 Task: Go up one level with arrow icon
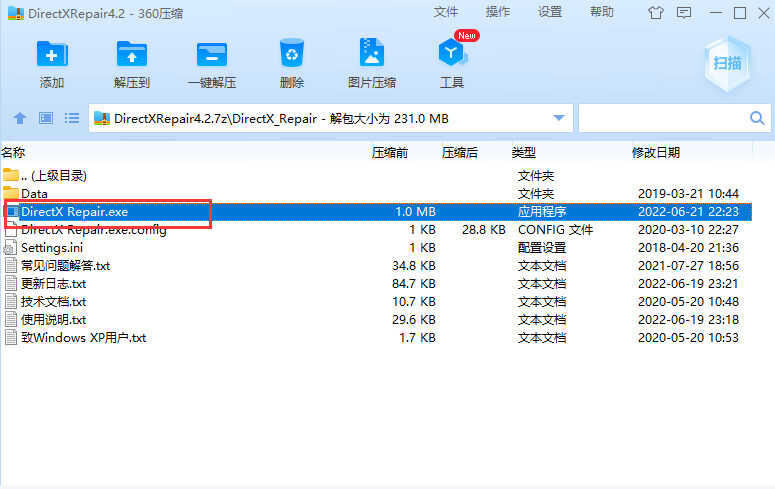click(x=20, y=118)
